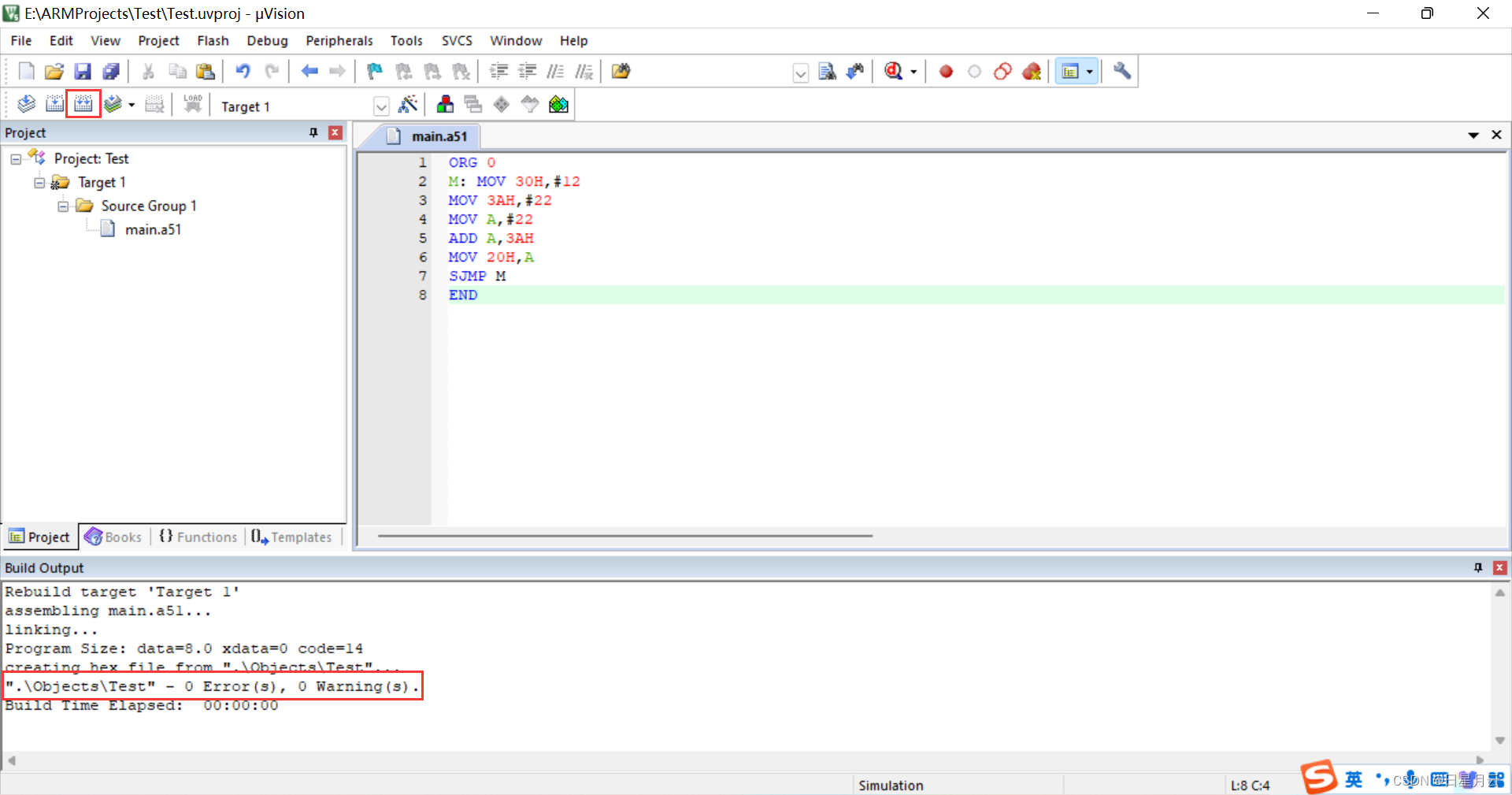This screenshot has width=1512, height=795.
Task: Undo last edit icon
Action: [x=243, y=72]
